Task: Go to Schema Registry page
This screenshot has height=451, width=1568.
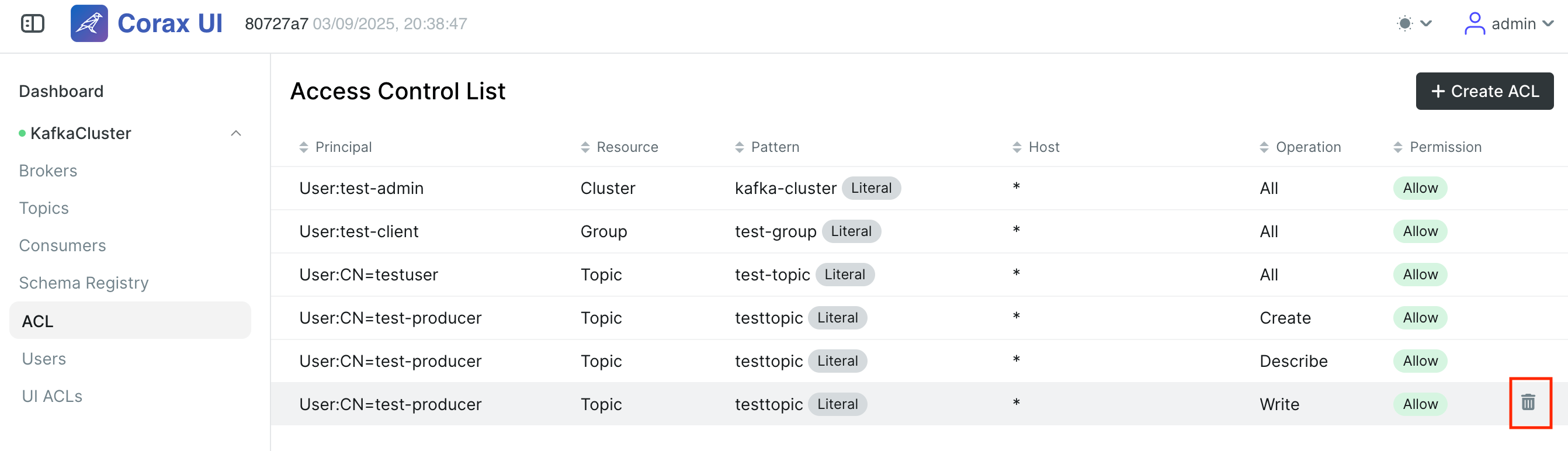Action: (84, 283)
